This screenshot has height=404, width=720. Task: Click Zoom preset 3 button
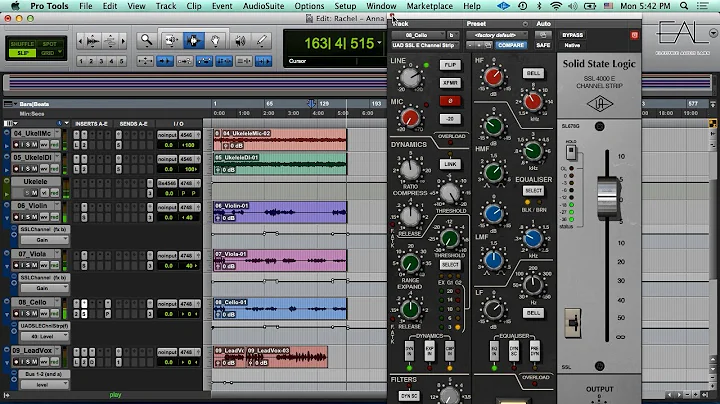tap(101, 61)
